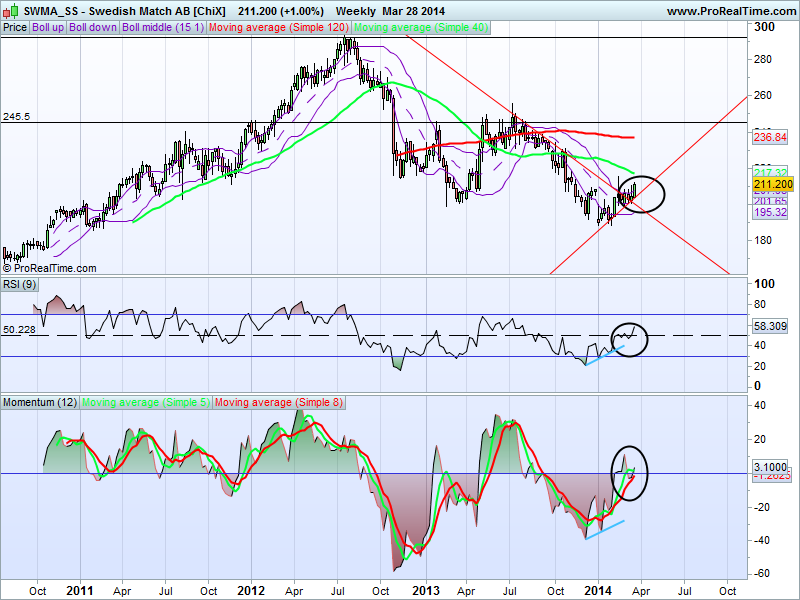Click the RSI (9) indicator label
800x600 pixels.
(19, 284)
